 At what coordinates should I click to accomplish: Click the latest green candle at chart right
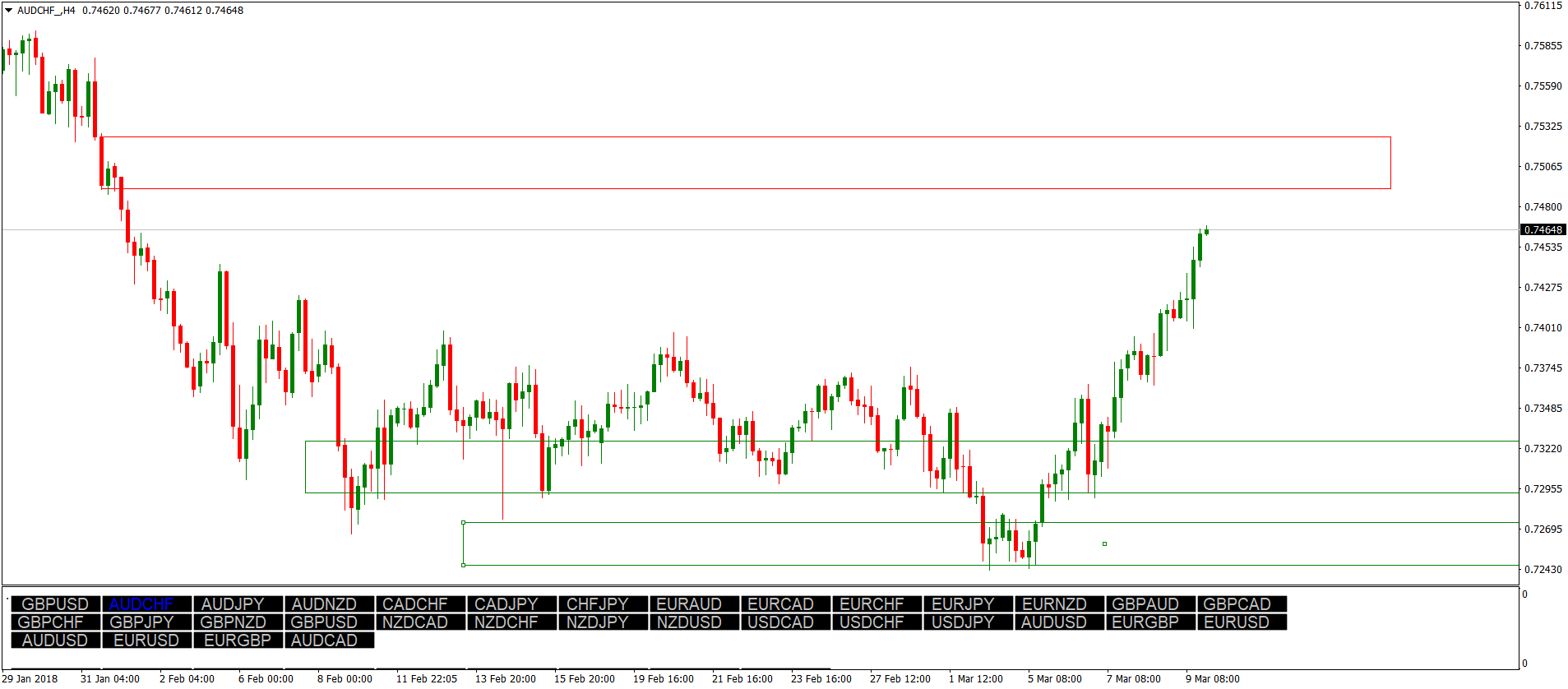[x=1206, y=231]
